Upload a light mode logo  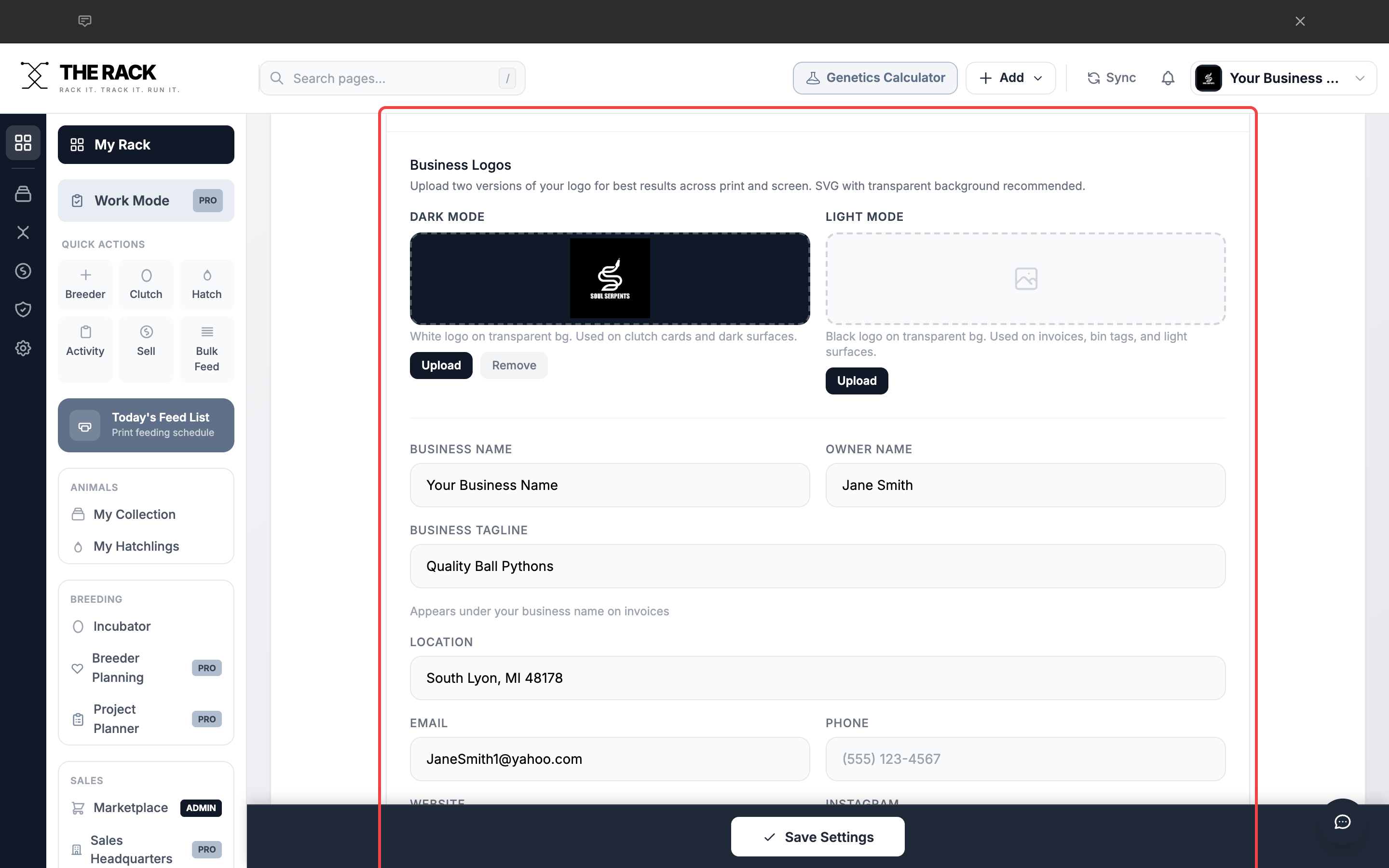click(857, 380)
